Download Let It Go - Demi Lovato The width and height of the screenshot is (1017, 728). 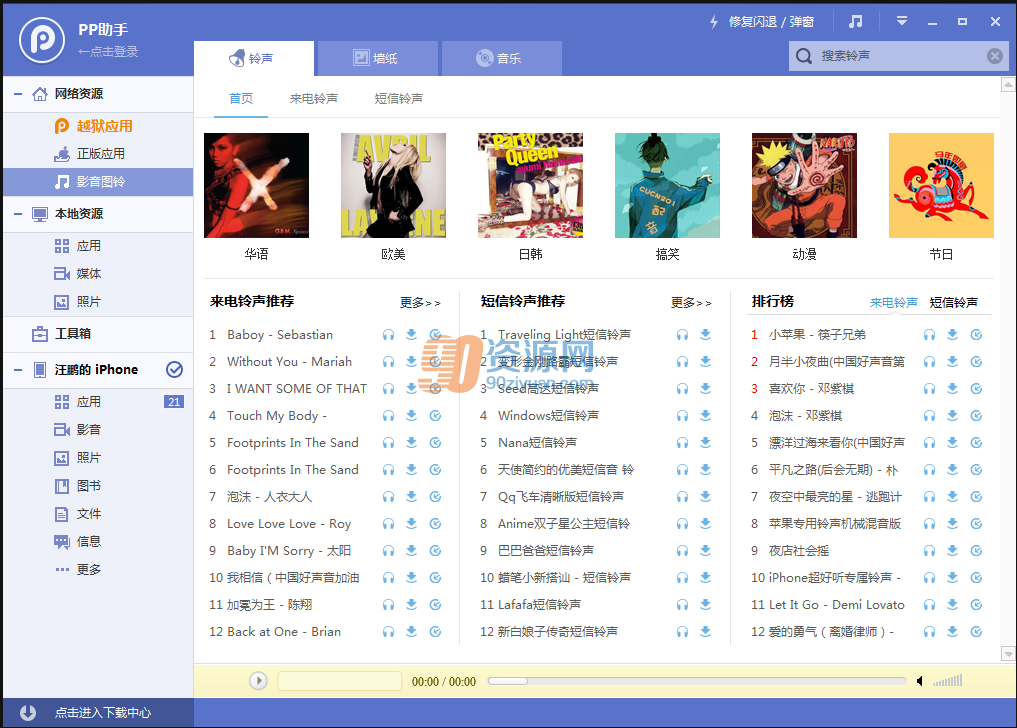[952, 605]
